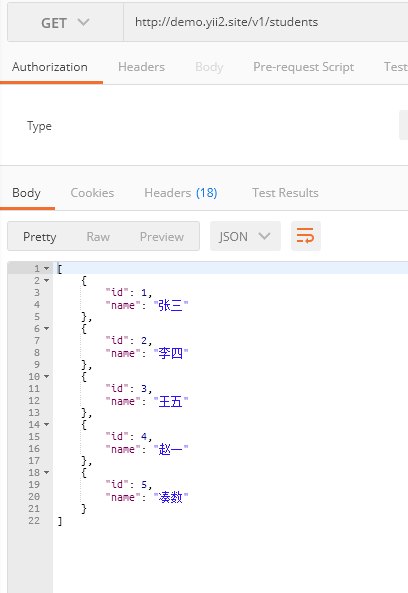Image resolution: width=408 pixels, height=593 pixels.
Task: View the response Headers (18) tab
Action: tap(181, 193)
